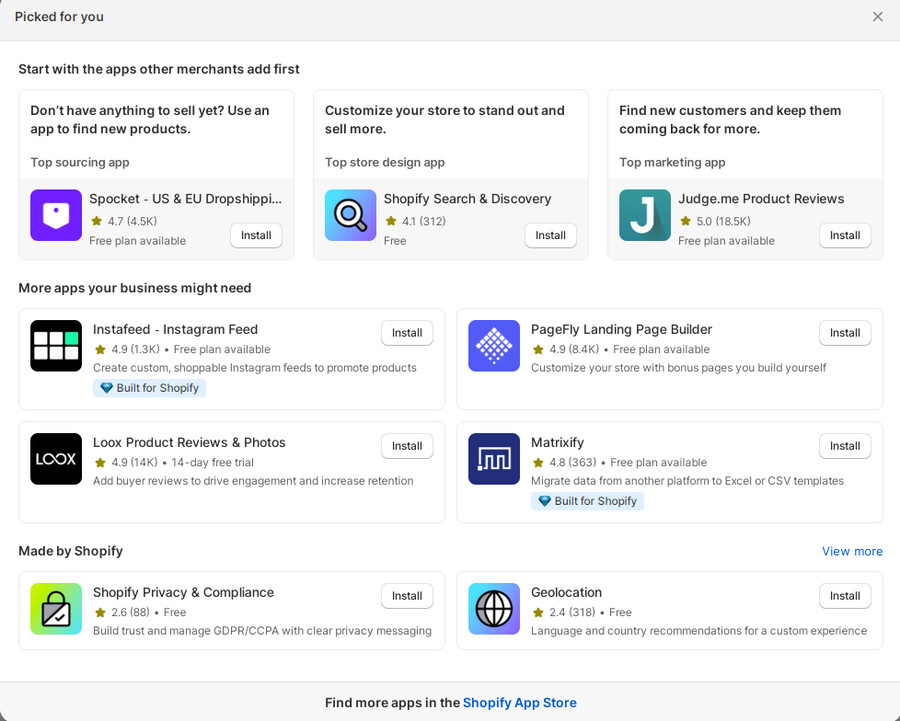Viewport: 900px width, 721px height.
Task: Open Judge.me Product Reviews app title
Action: [x=761, y=199]
